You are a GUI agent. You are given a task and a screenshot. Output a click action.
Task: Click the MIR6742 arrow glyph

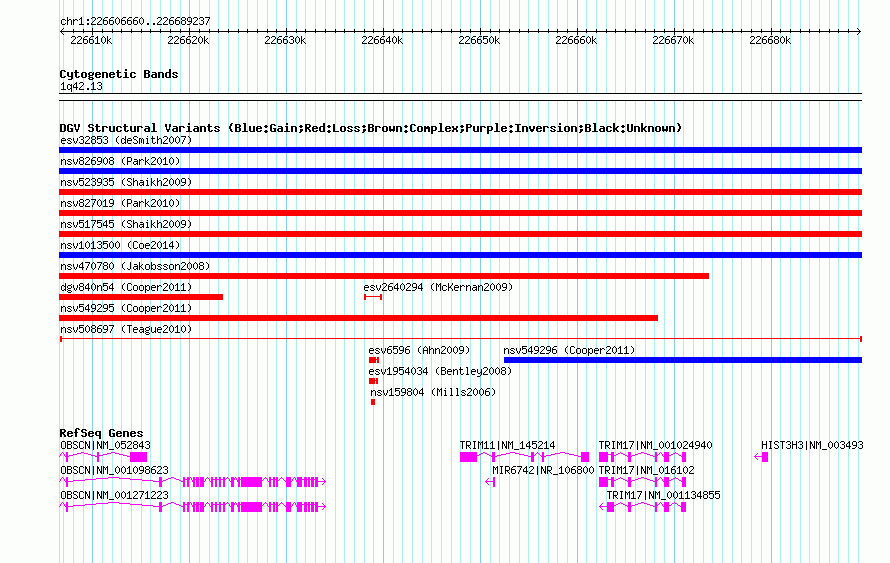coord(490,482)
